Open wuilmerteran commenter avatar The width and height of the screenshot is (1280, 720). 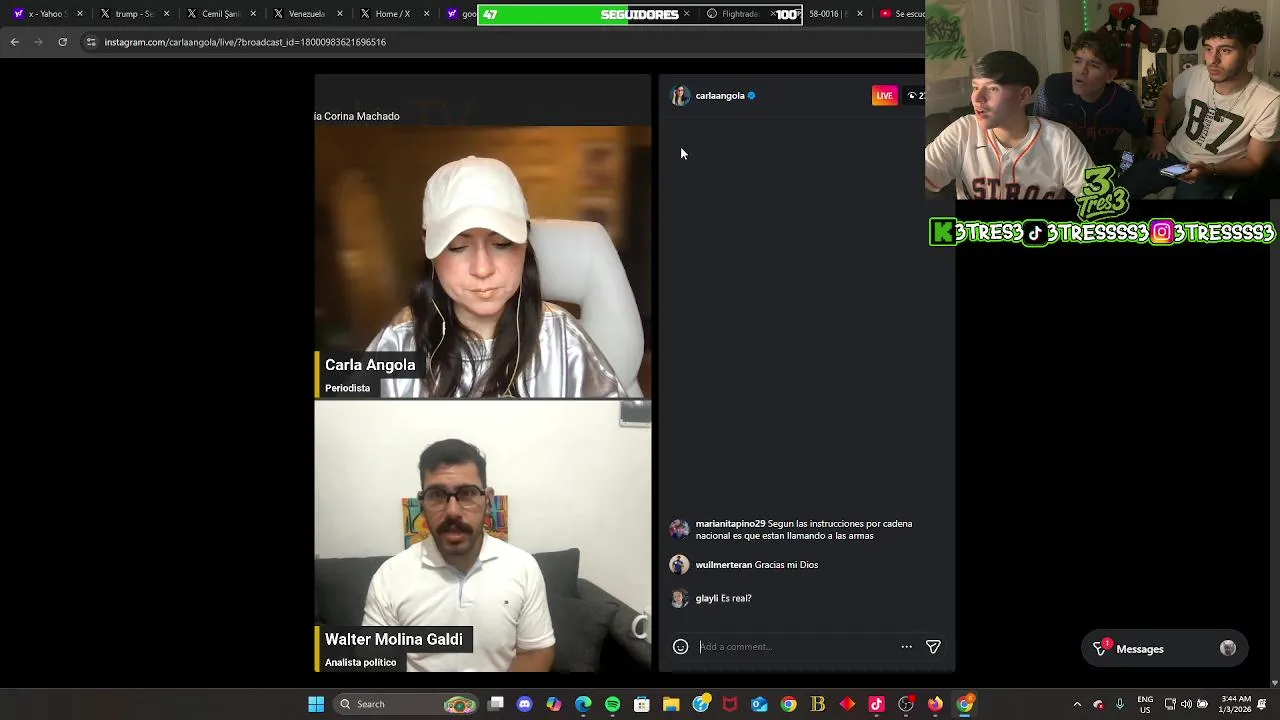(x=679, y=565)
